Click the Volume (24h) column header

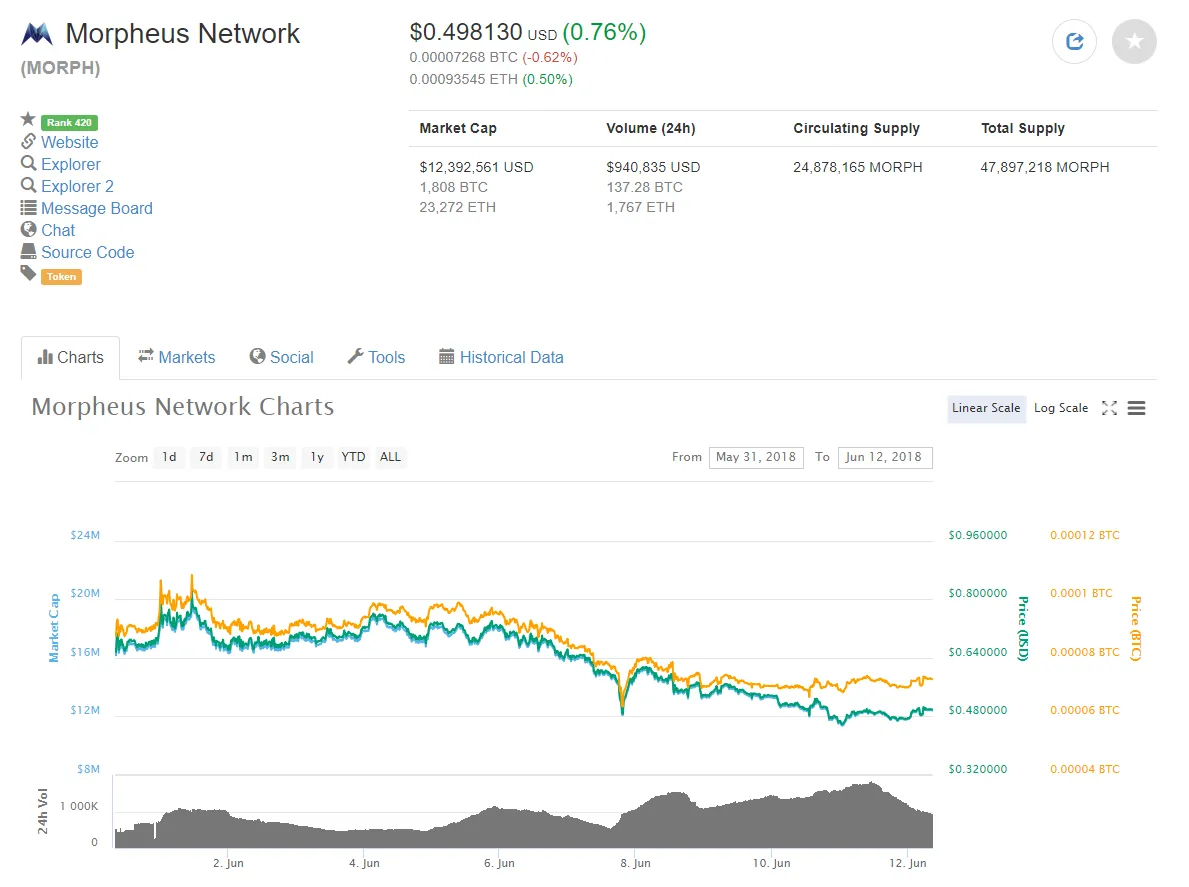point(651,128)
